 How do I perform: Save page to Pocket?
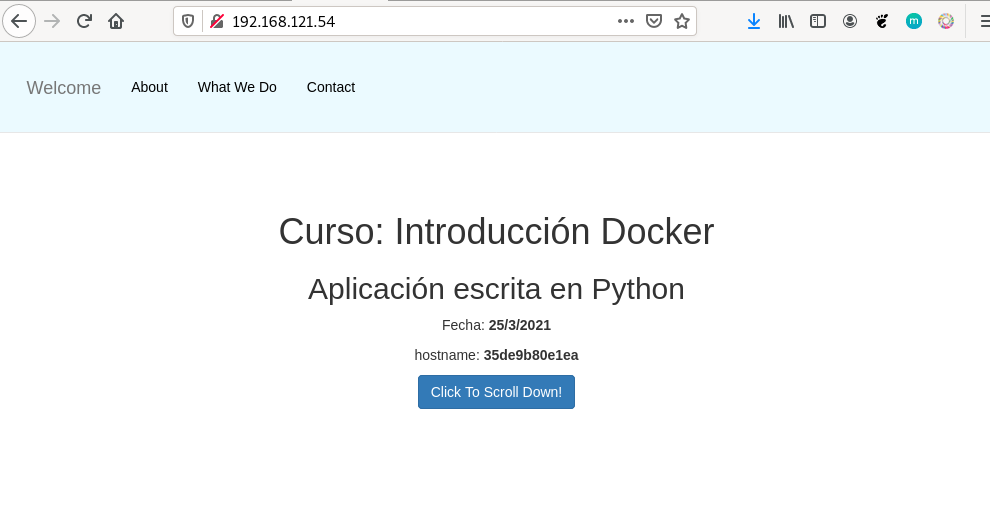click(x=654, y=21)
